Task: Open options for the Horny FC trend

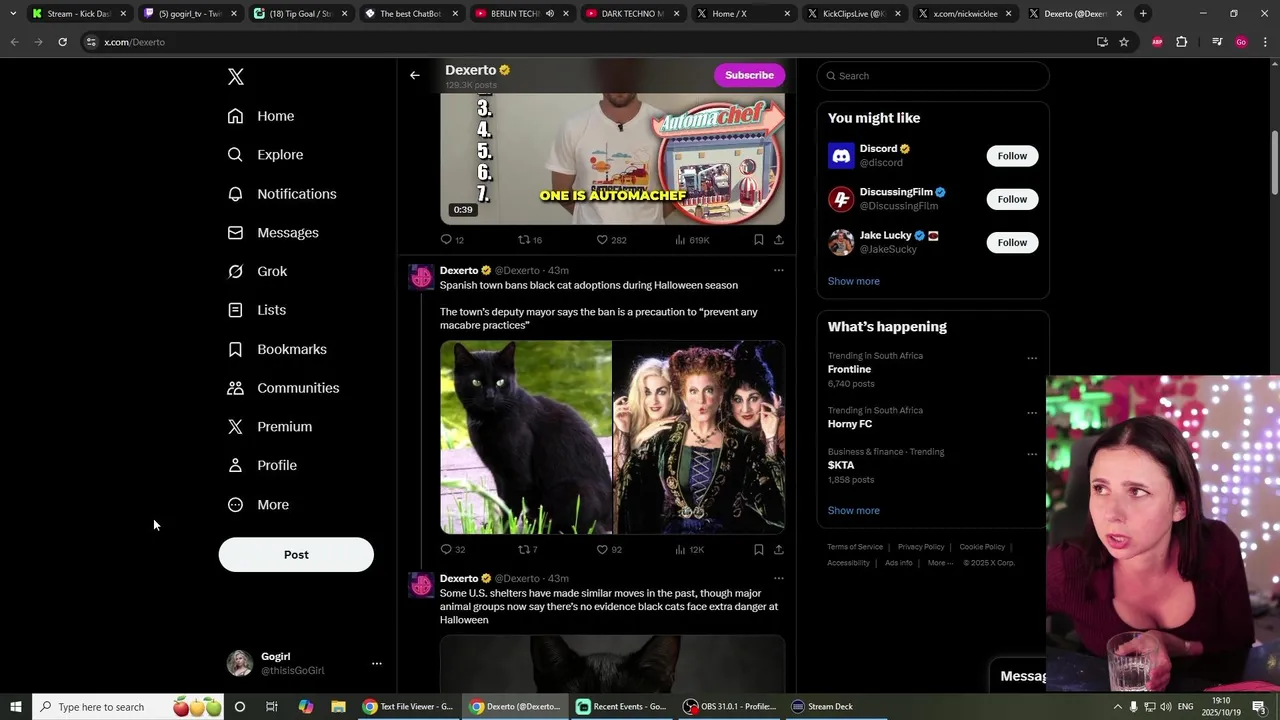Action: (x=1032, y=413)
